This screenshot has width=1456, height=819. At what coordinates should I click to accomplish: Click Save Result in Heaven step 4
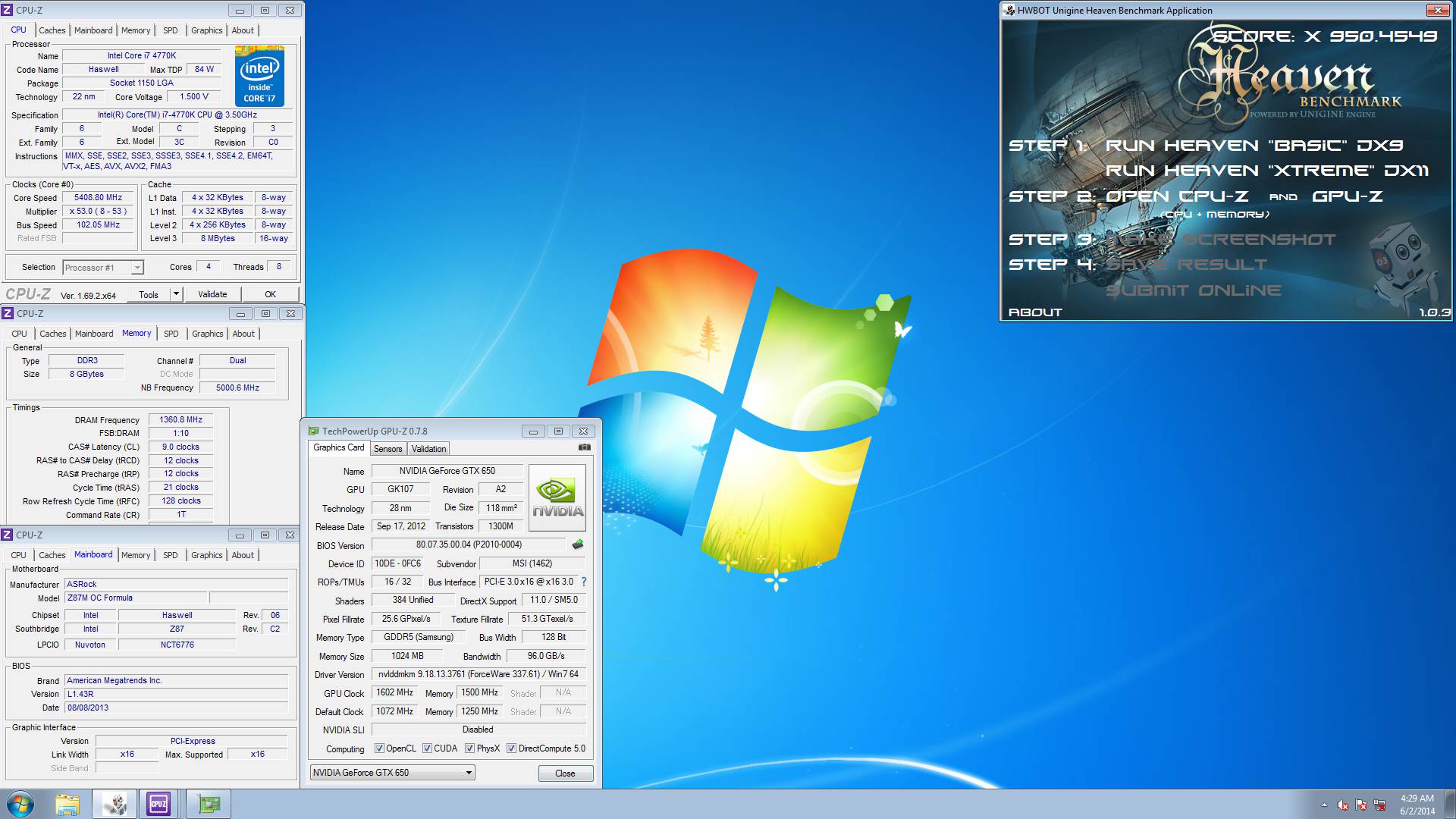[x=1186, y=265]
